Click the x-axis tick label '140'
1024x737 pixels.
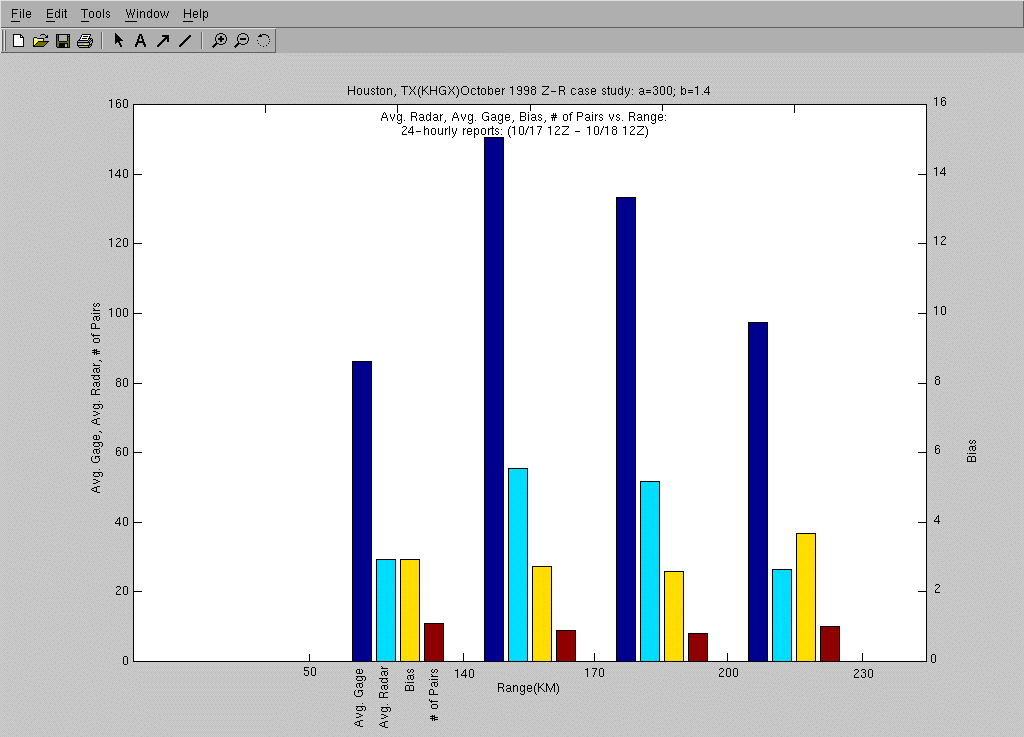(x=464, y=674)
